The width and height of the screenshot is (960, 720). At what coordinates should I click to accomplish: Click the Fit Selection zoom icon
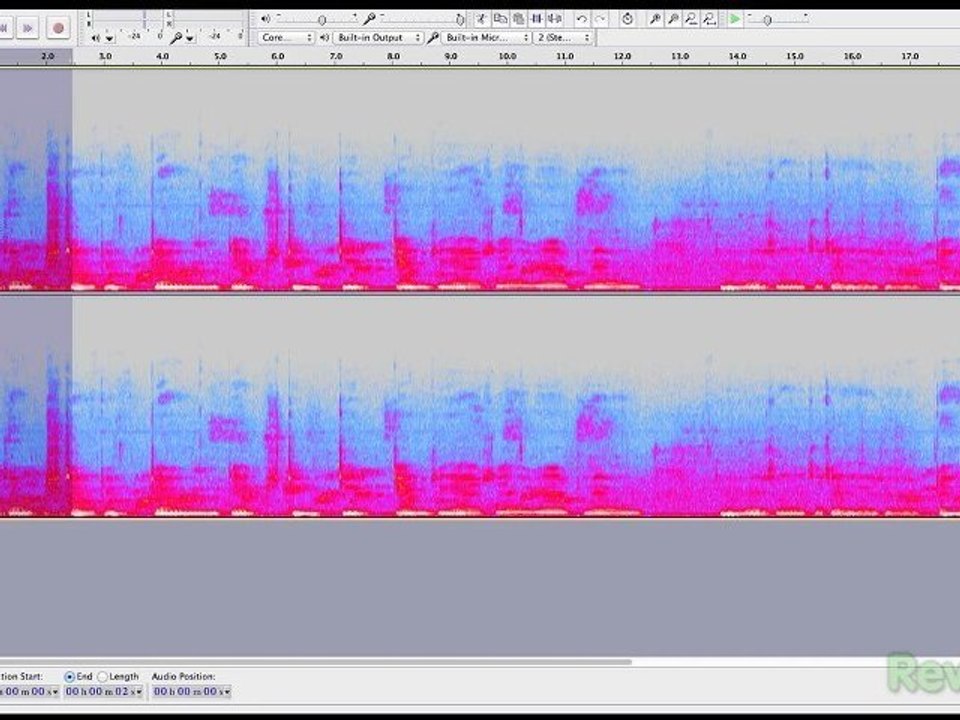coord(691,19)
